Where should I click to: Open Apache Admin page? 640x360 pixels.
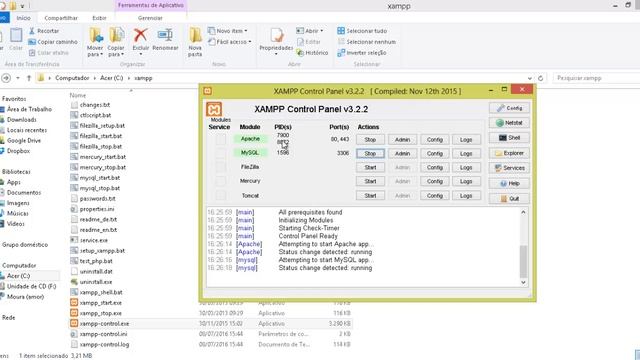(402, 140)
